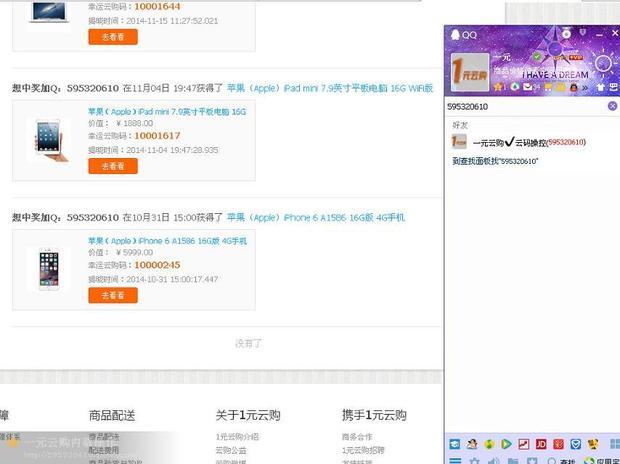Open Tencent Weiyun colorful circle icon

(514, 86)
